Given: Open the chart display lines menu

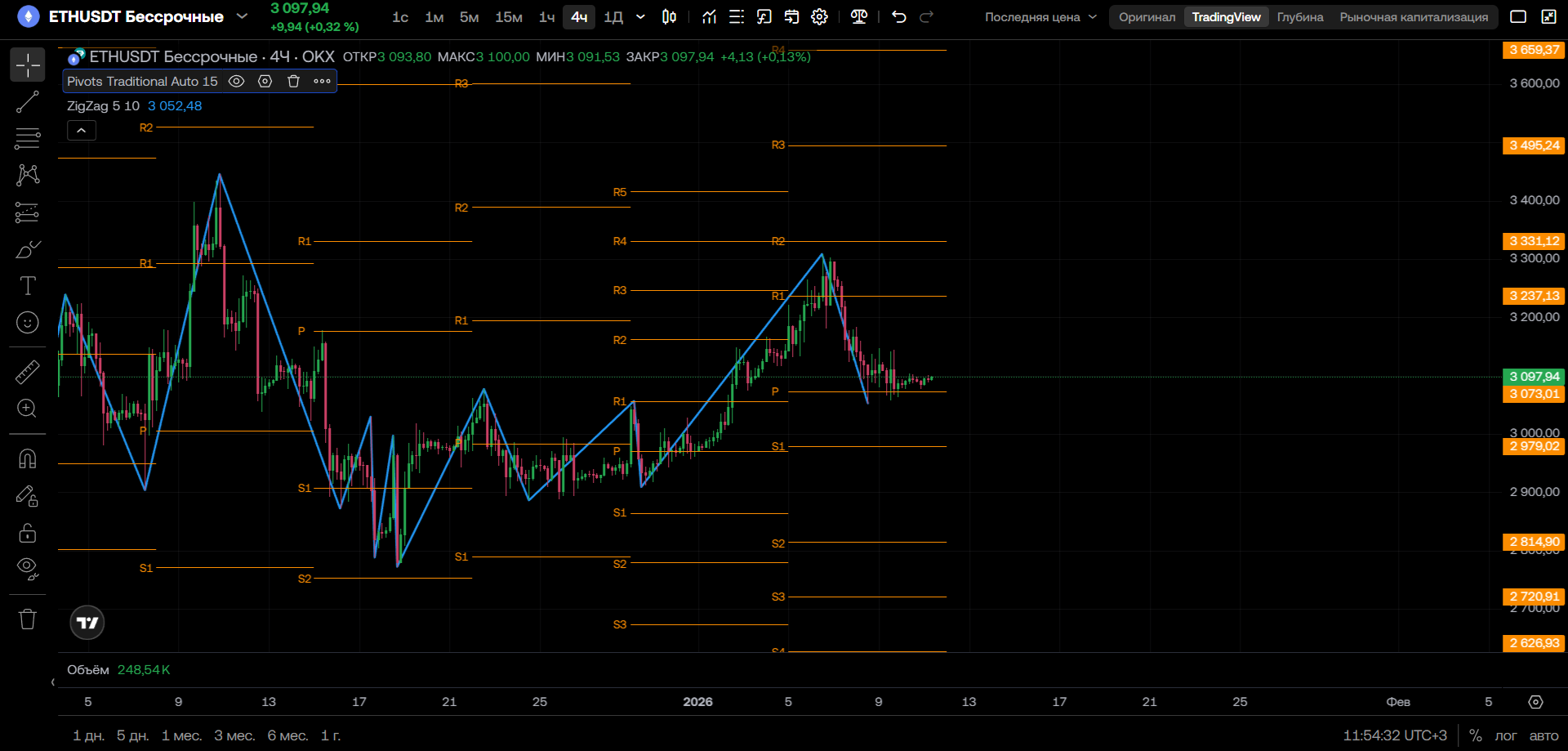Looking at the screenshot, I should [737, 17].
